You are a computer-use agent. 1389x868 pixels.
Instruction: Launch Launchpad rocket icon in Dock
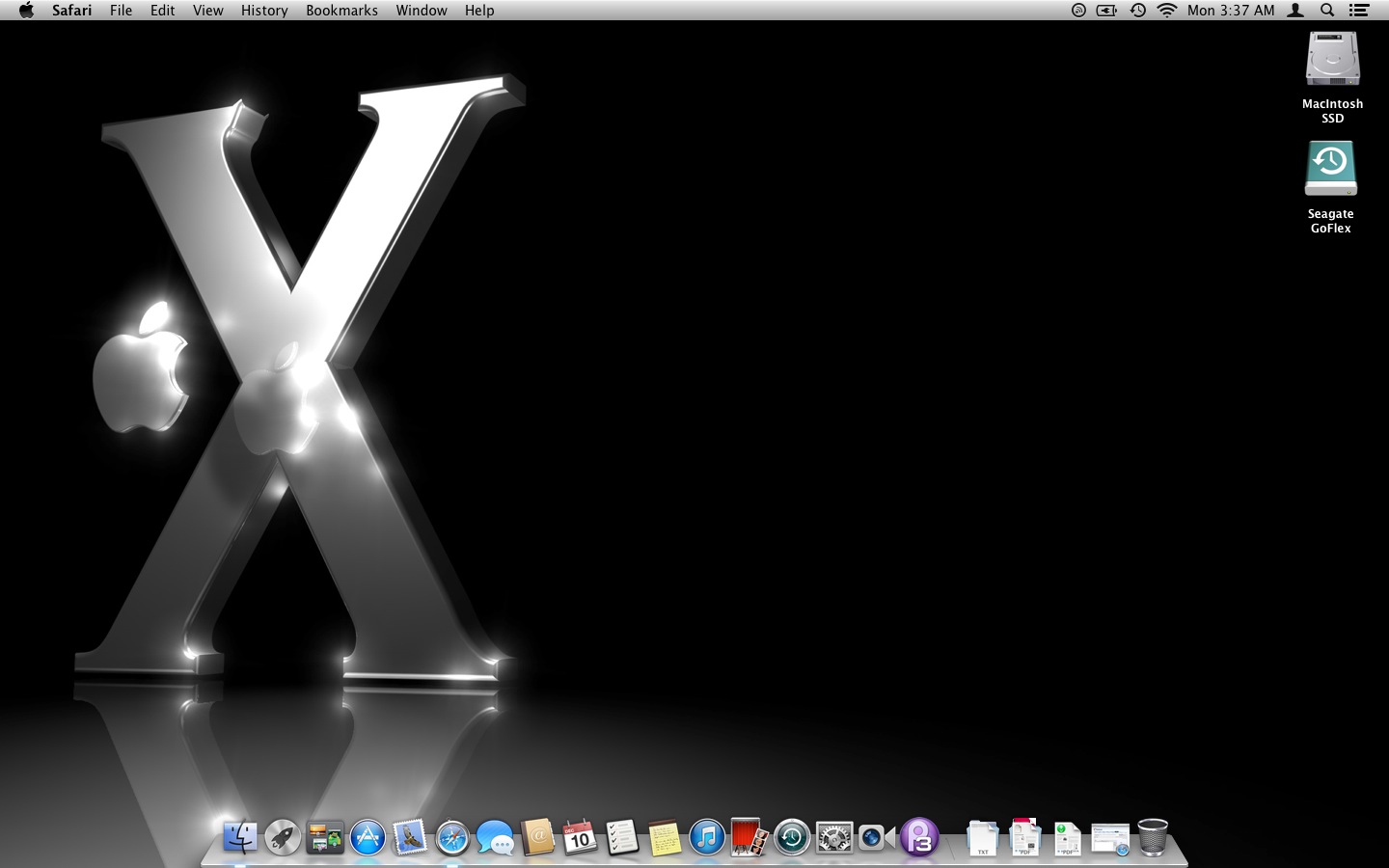tap(283, 837)
